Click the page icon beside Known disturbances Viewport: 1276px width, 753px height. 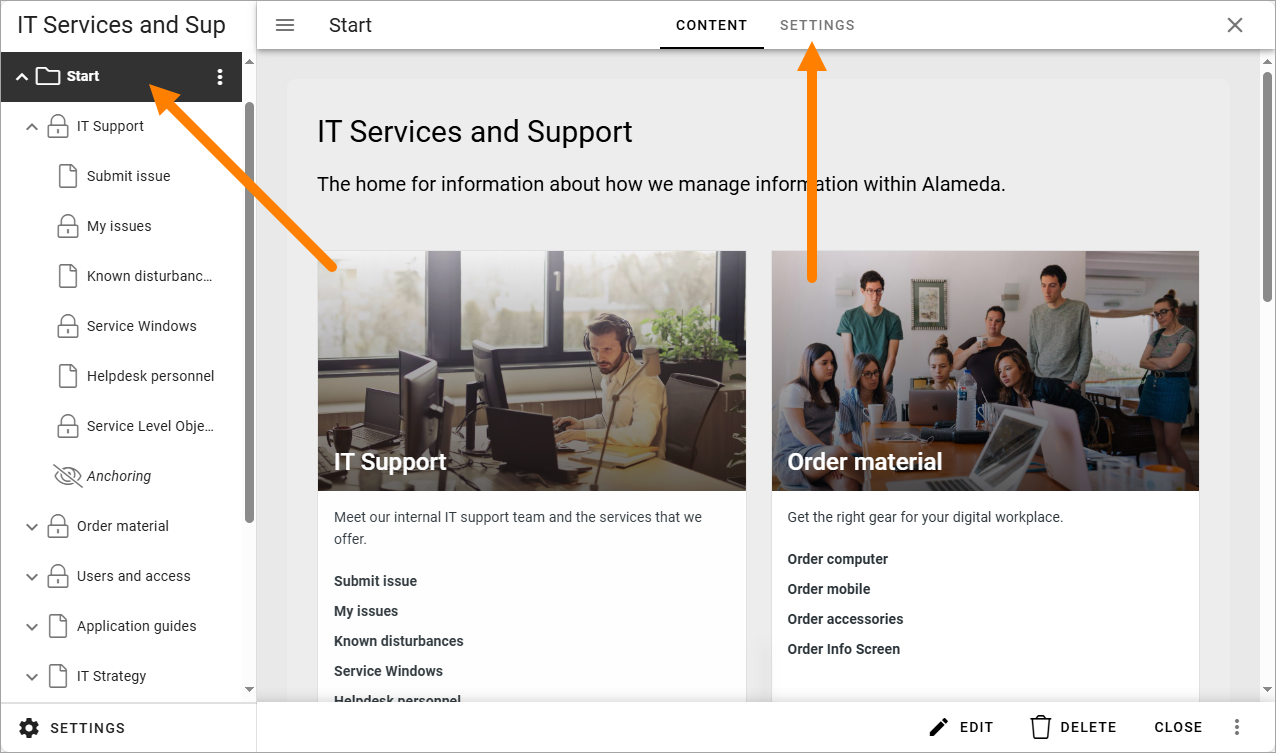point(68,276)
